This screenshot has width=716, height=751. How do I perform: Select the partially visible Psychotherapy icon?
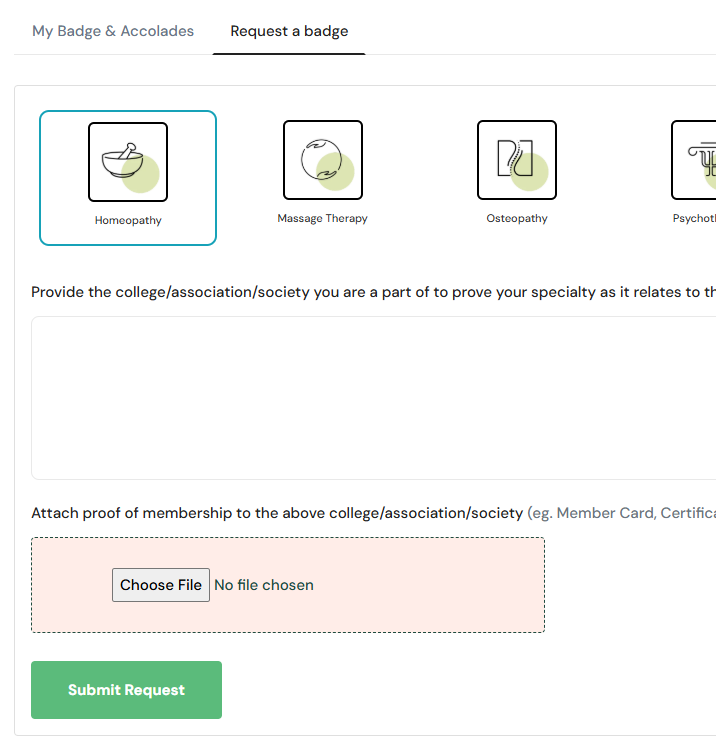point(695,160)
